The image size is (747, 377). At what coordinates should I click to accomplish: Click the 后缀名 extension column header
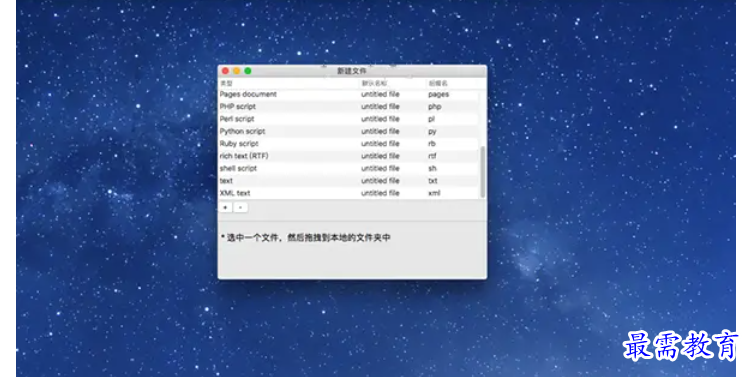point(438,83)
